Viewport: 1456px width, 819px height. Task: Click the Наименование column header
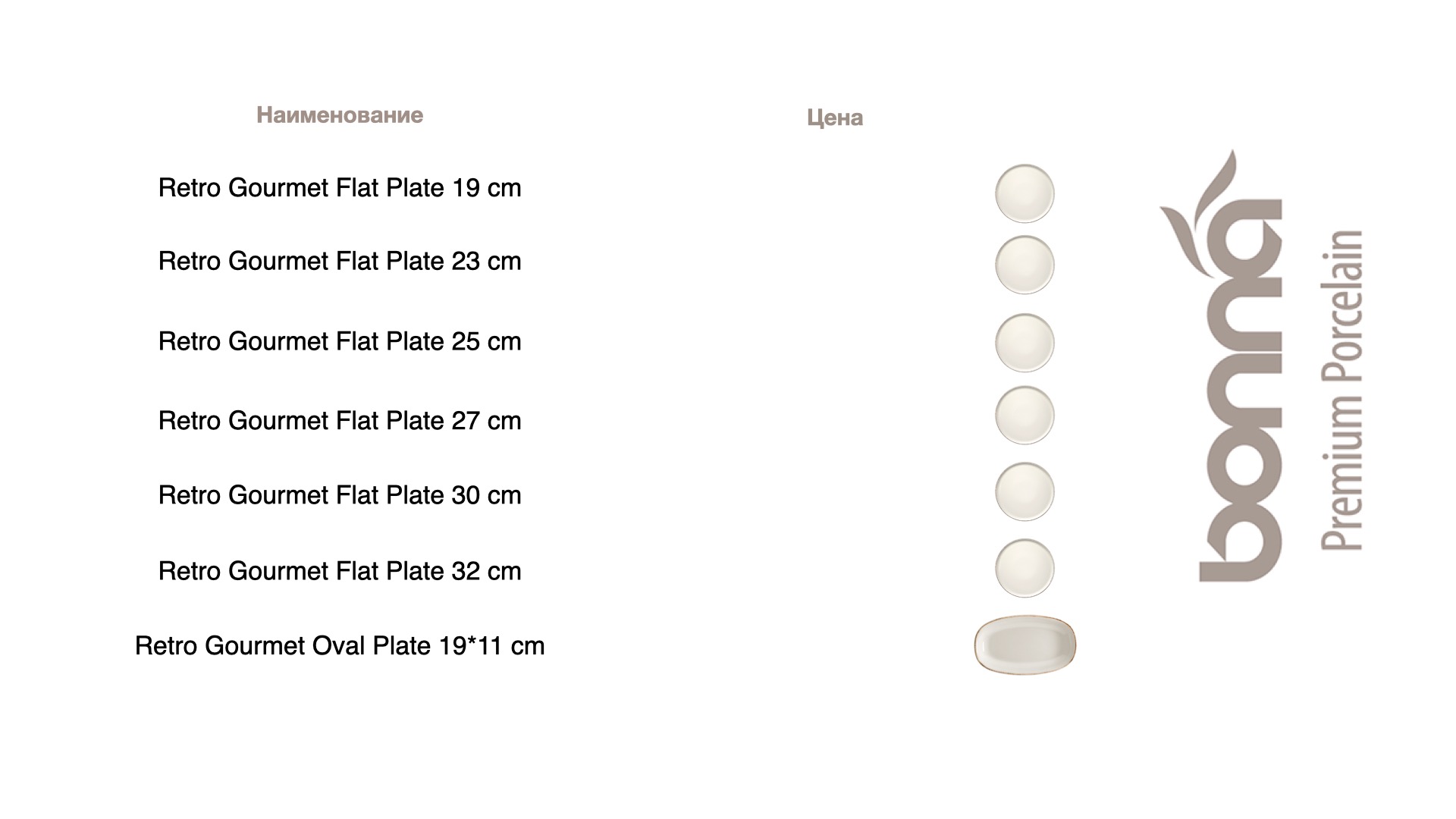point(339,115)
